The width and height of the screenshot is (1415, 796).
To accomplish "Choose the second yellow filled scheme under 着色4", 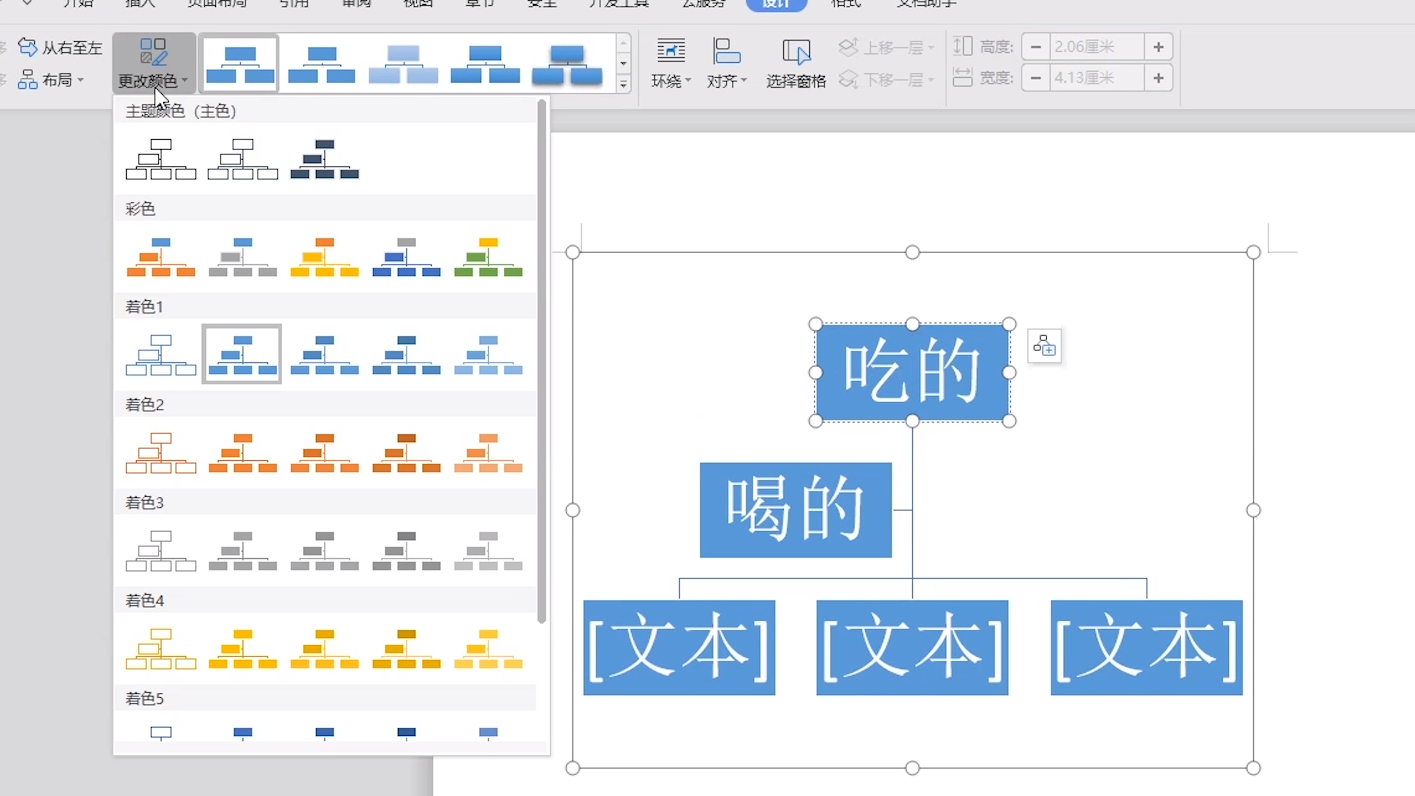I will 243,649.
